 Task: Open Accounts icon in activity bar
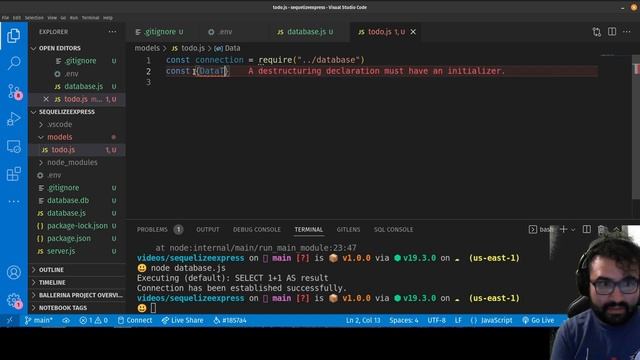tap(13, 272)
